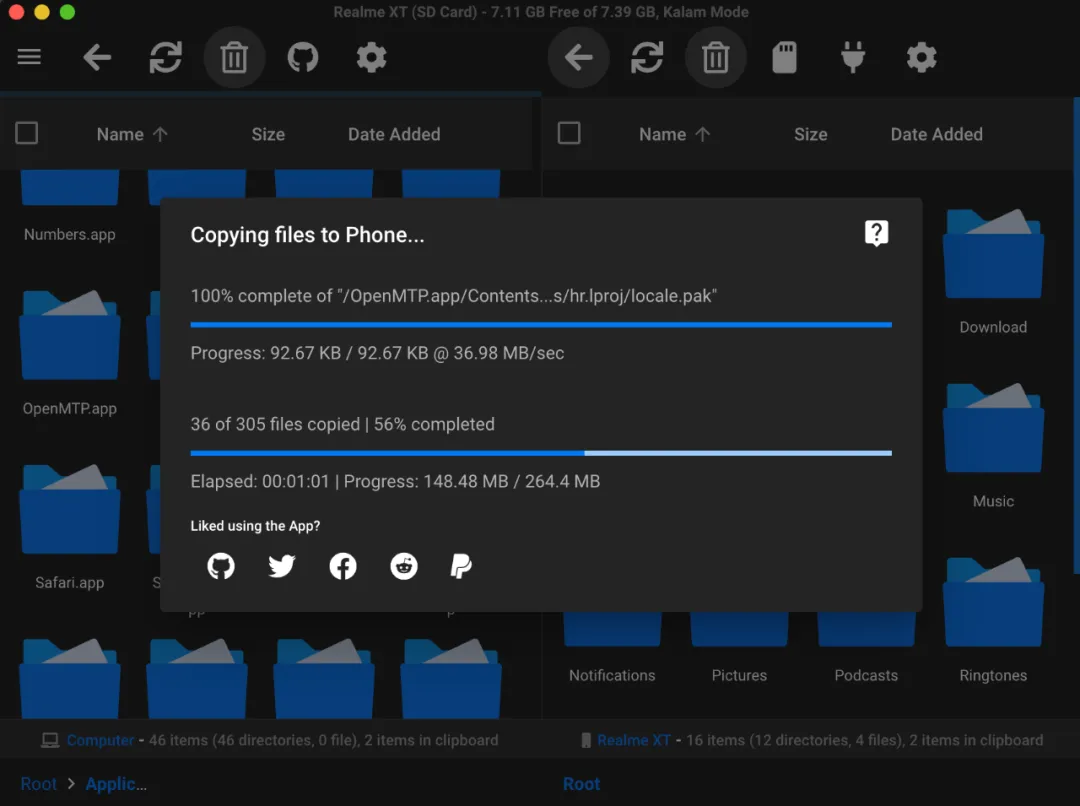
Task: Open the help icon in copy dialog
Action: coord(876,234)
